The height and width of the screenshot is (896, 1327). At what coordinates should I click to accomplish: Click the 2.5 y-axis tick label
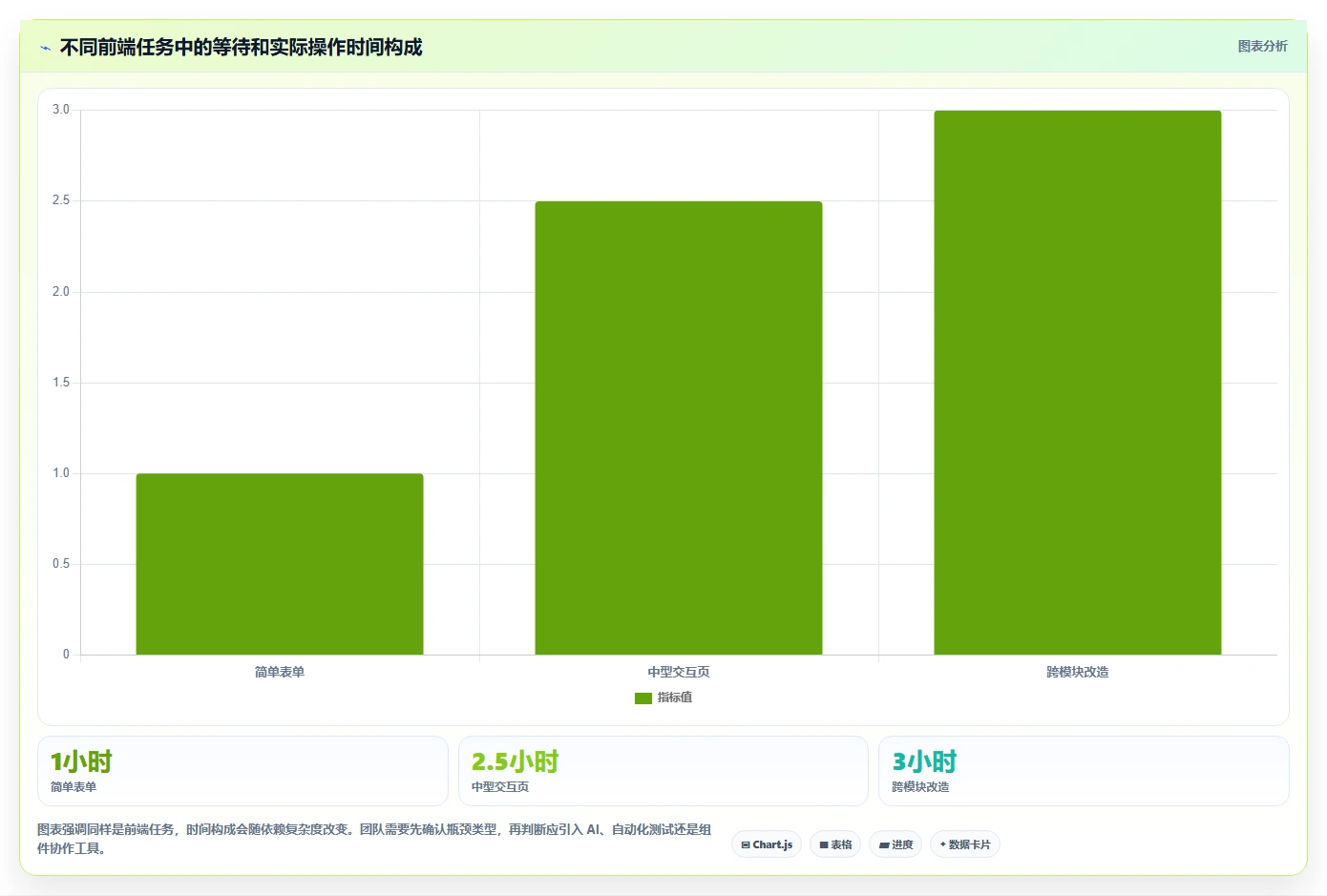pyautogui.click(x=61, y=200)
